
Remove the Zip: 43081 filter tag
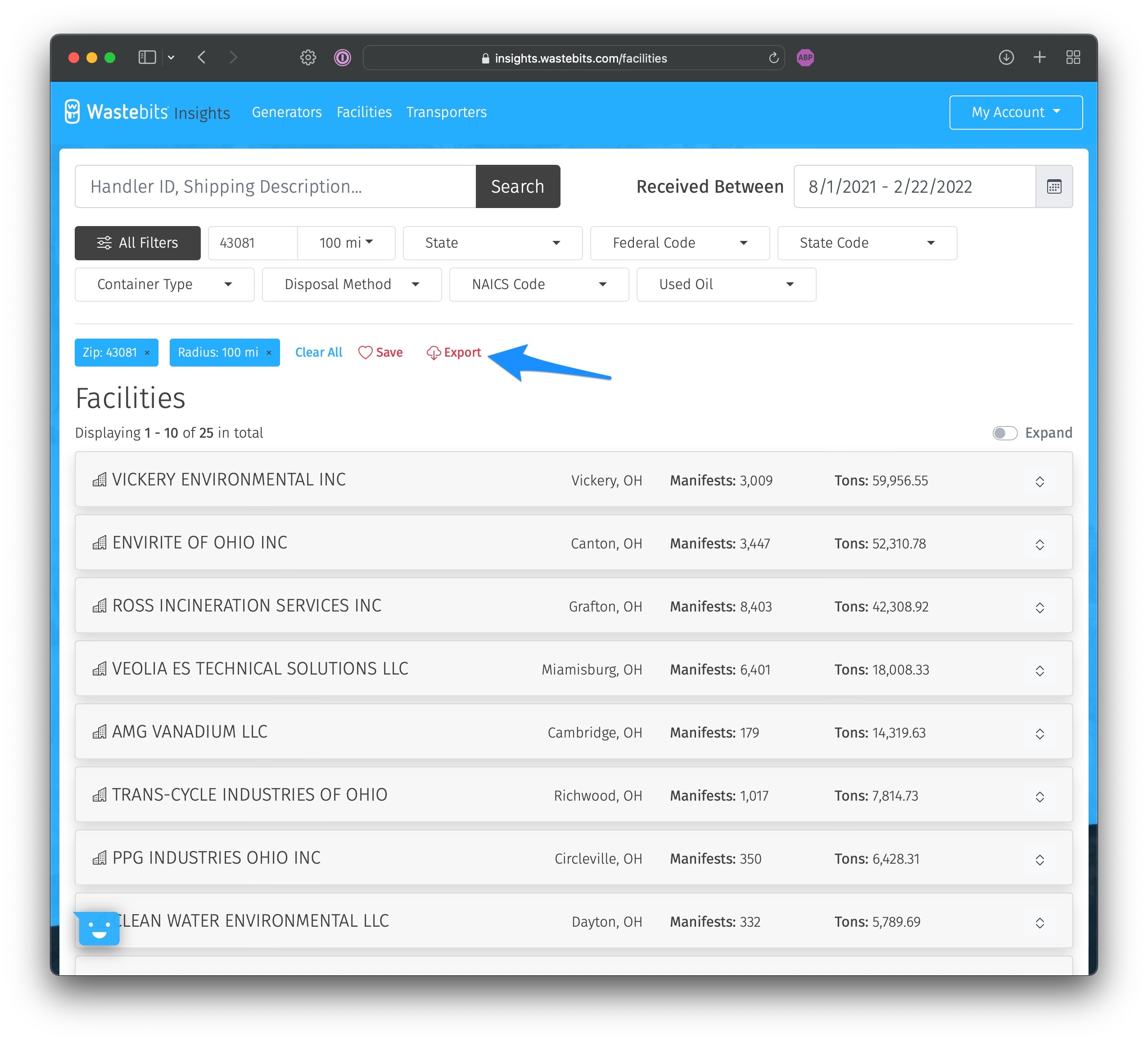coord(148,353)
